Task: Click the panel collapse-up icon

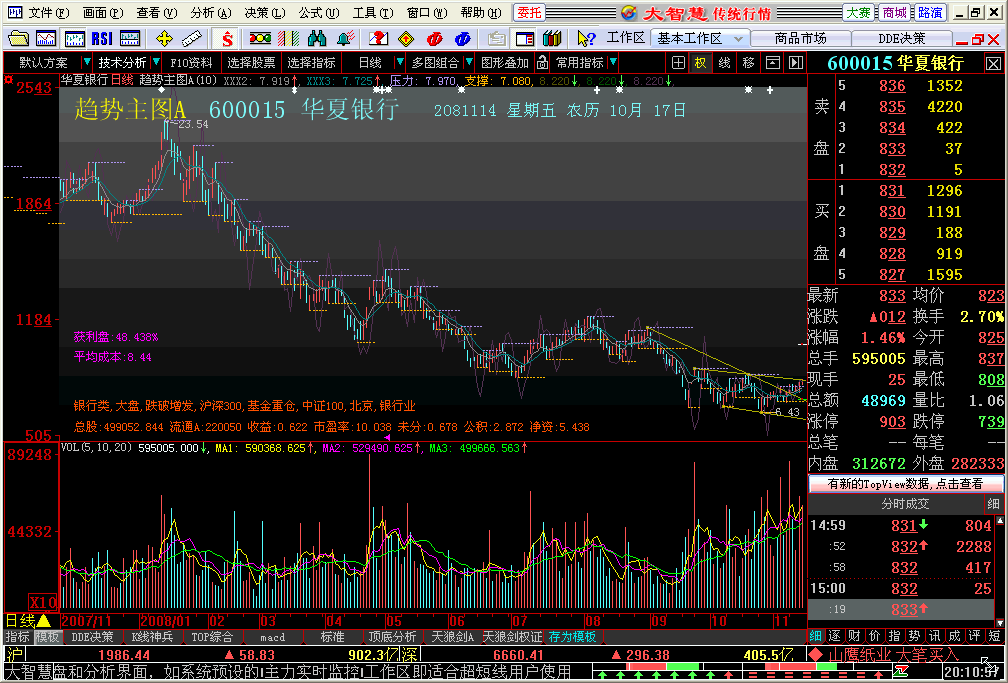Action: pos(773,62)
